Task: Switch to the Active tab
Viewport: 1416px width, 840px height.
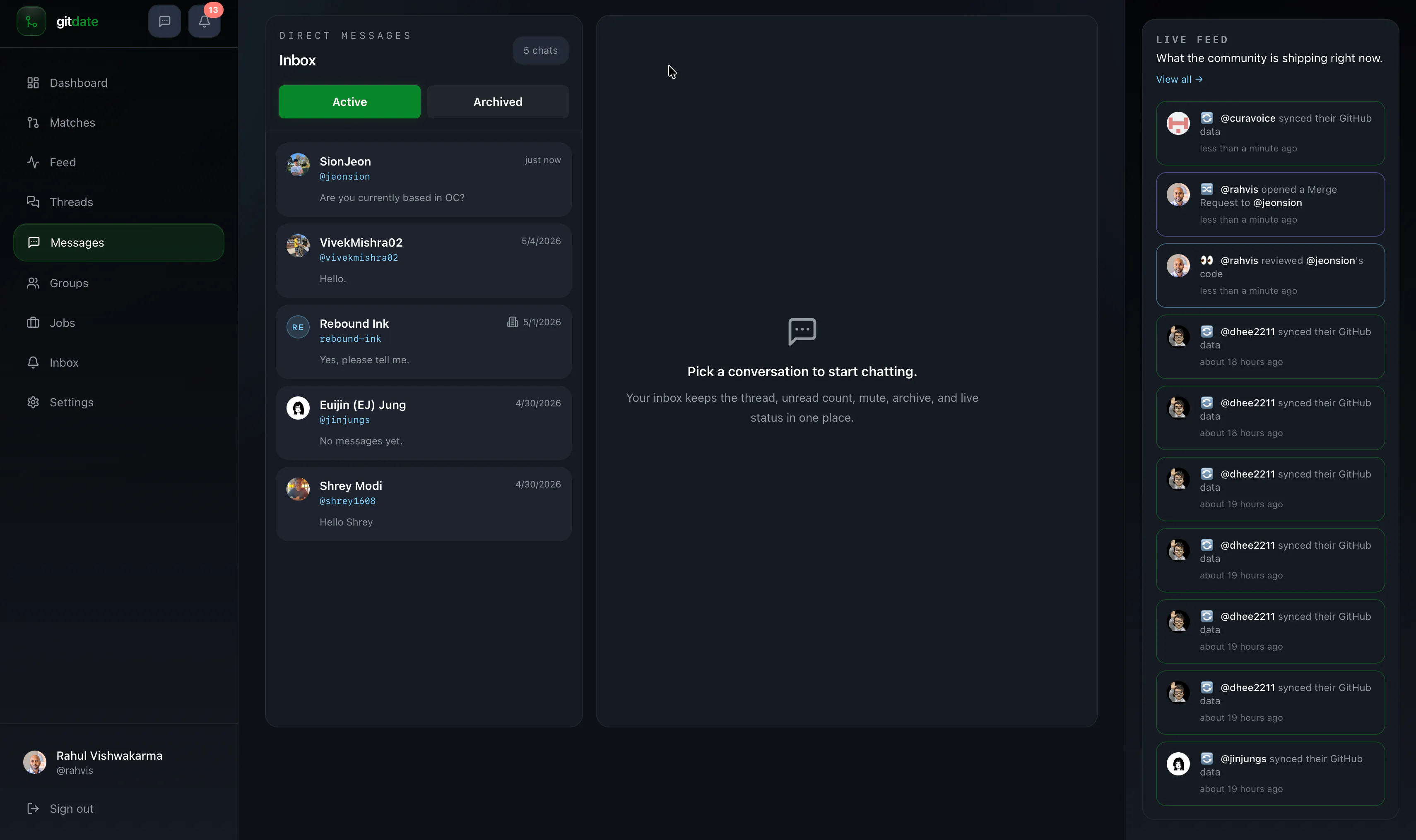Action: click(349, 102)
